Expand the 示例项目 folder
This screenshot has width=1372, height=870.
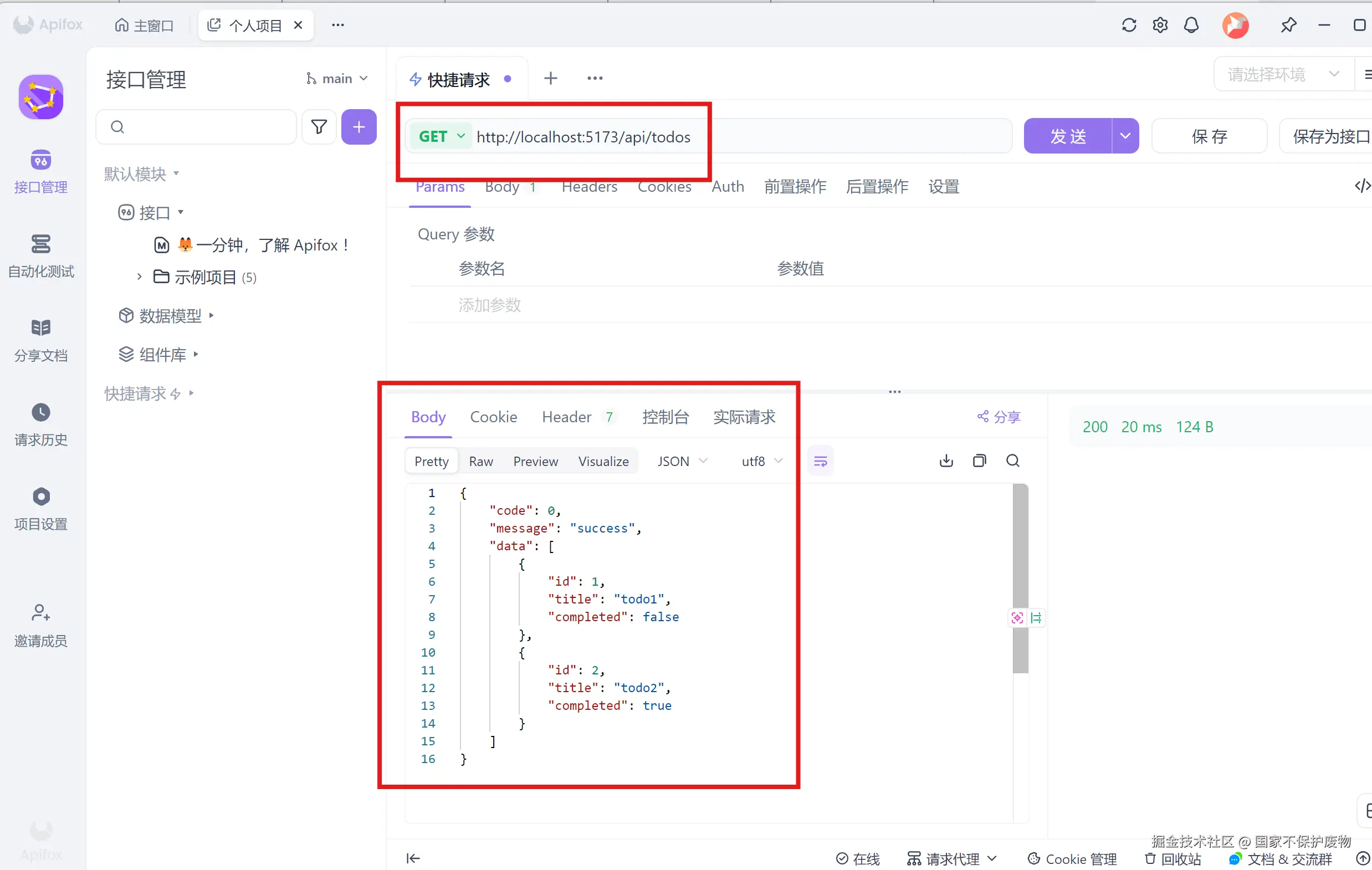point(140,277)
